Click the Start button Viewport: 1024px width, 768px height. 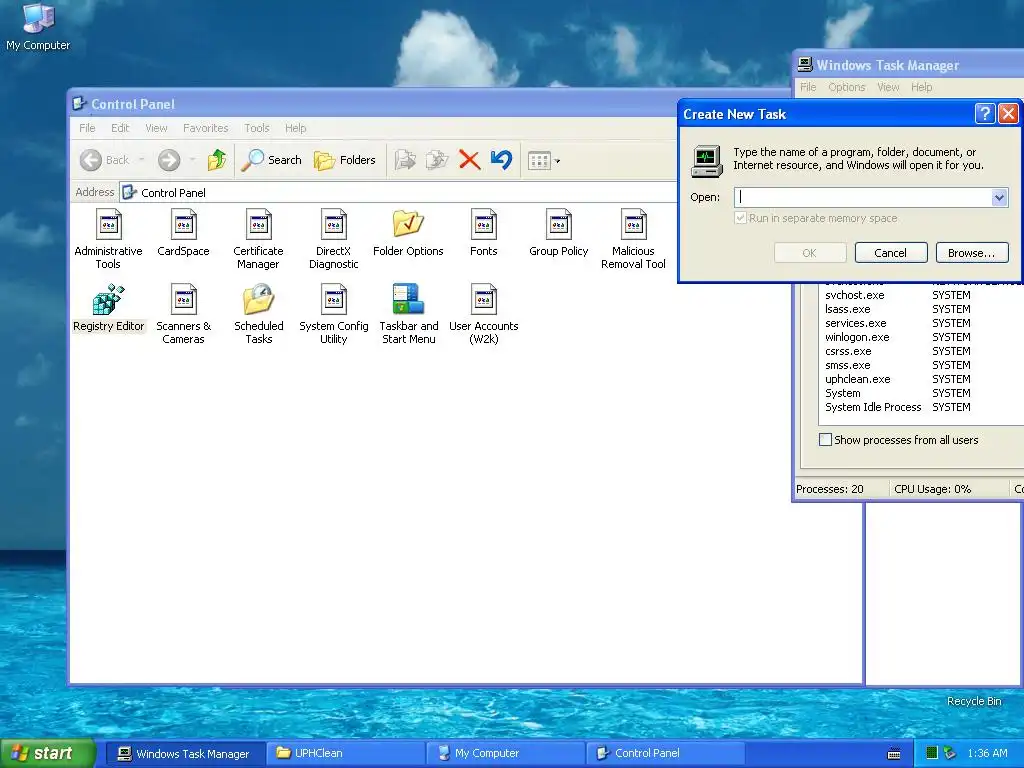(x=48, y=753)
